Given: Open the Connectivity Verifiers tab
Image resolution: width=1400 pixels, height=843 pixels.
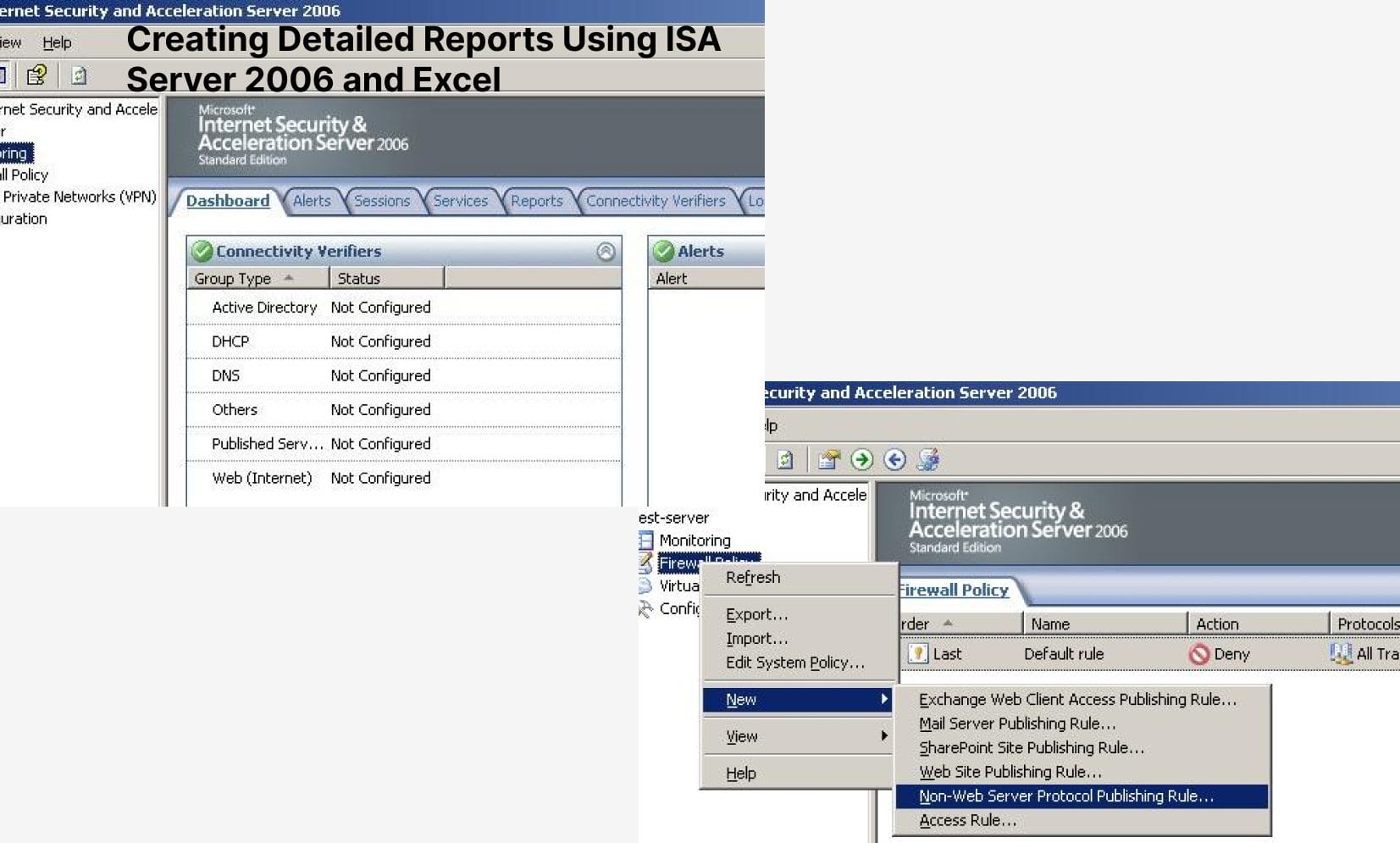Looking at the screenshot, I should click(656, 201).
